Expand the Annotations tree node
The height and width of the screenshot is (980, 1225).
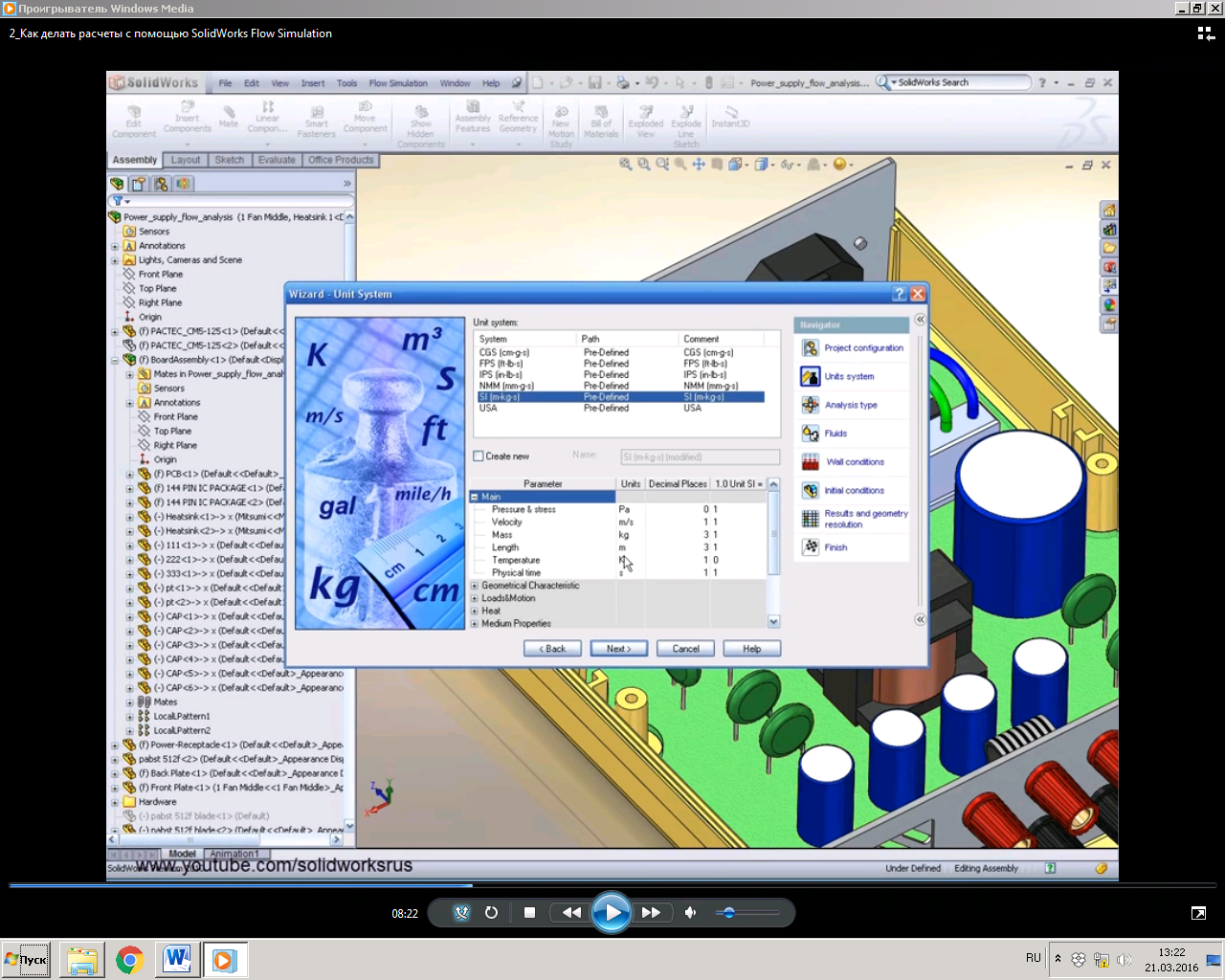[115, 246]
